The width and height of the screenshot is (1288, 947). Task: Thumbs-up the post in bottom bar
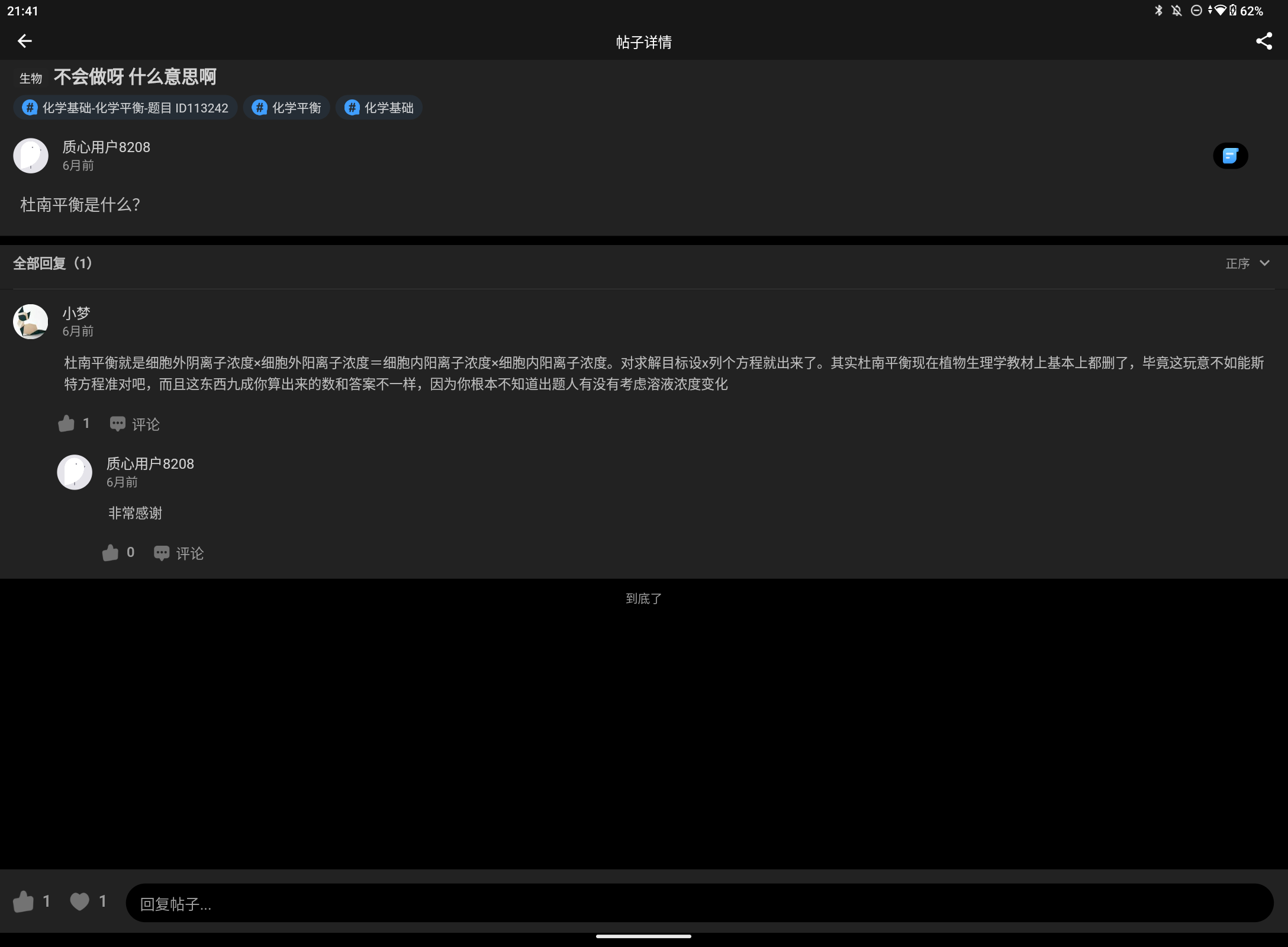coord(24,901)
